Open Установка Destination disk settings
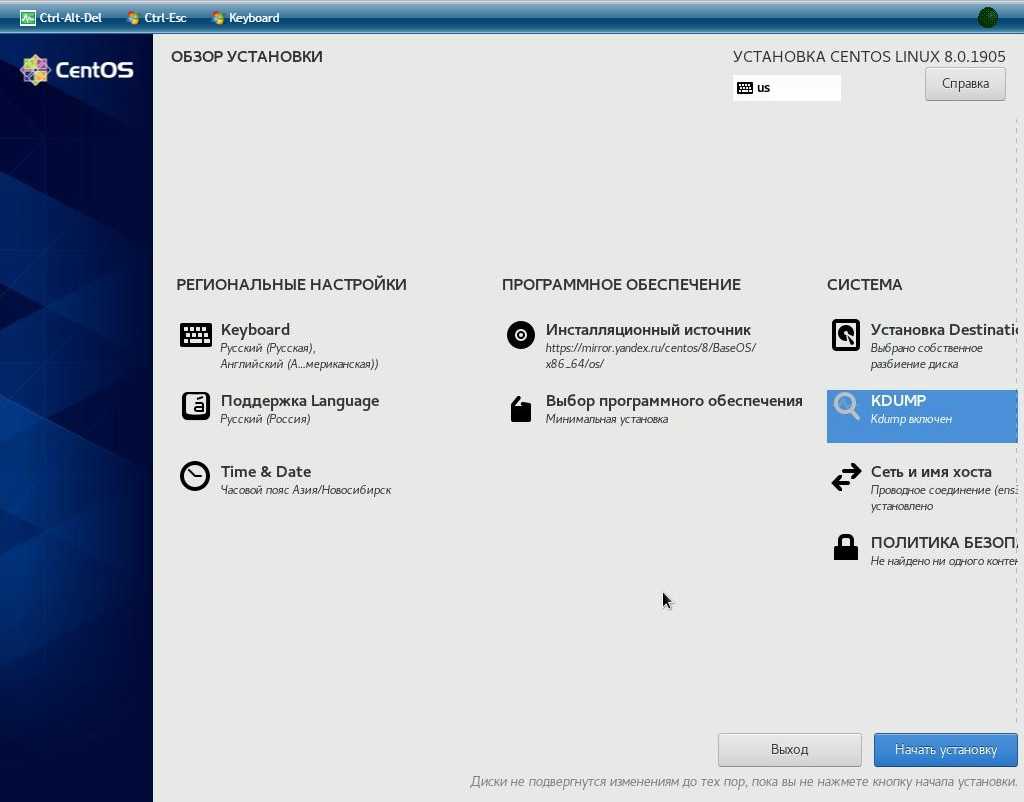This screenshot has width=1024, height=802. tap(922, 345)
